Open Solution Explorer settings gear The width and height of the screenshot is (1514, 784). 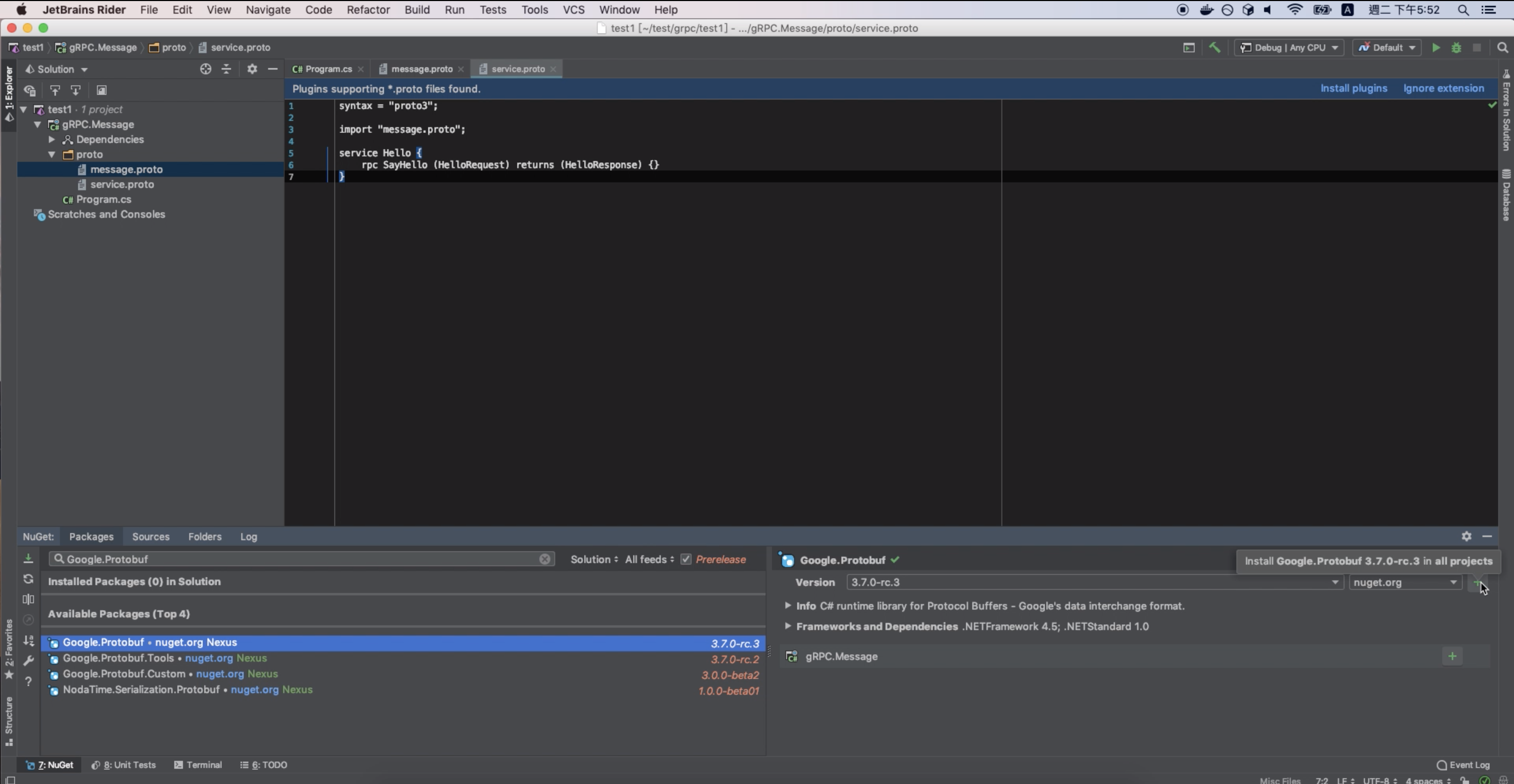coord(252,69)
